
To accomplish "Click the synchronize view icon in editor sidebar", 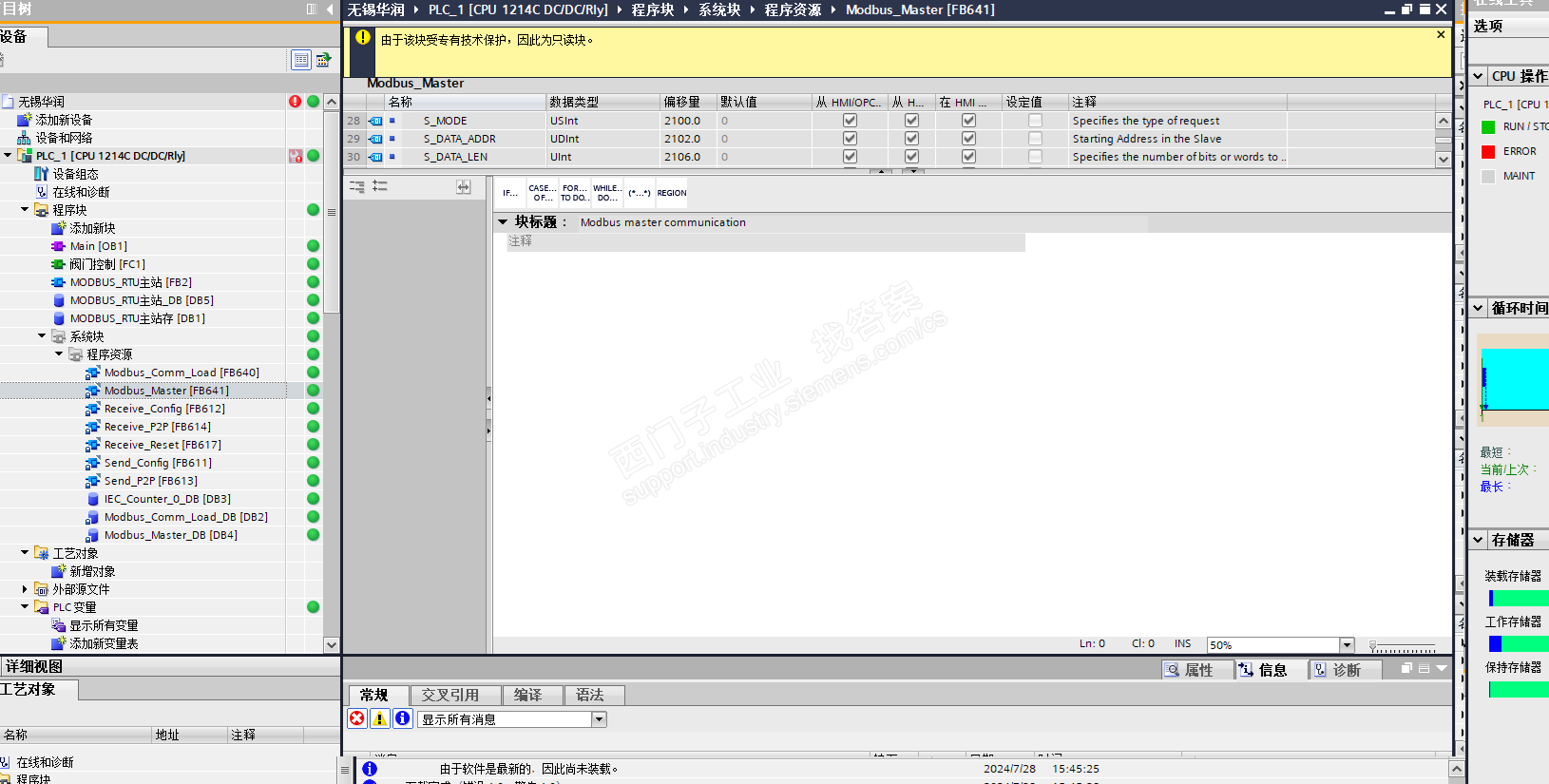I will click(x=463, y=187).
